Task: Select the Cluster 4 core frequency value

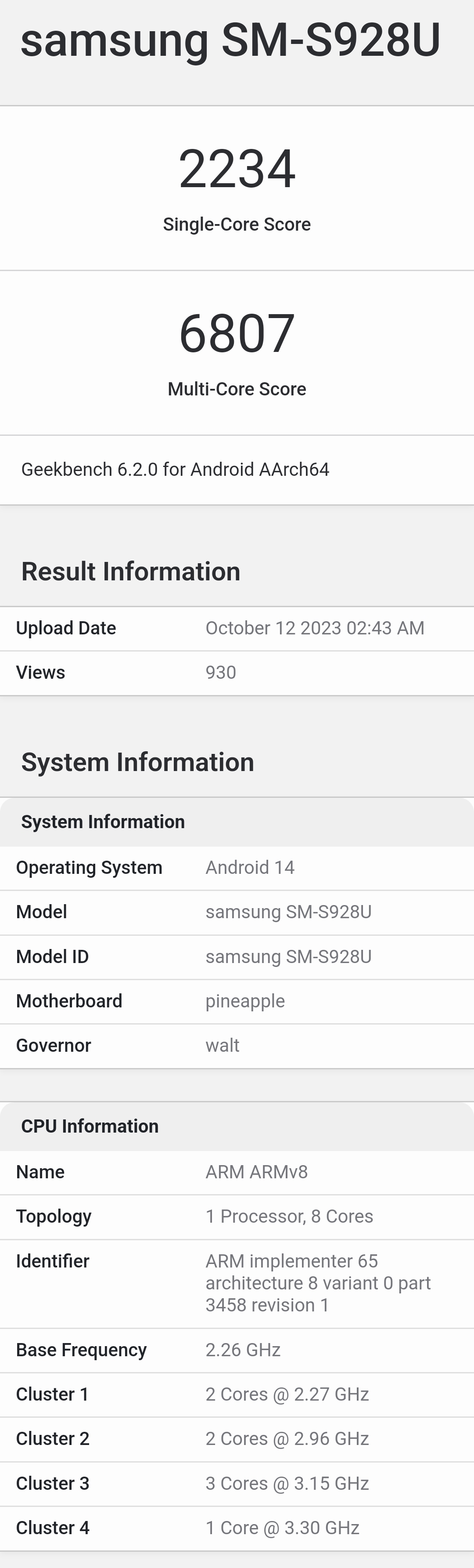Action: coord(283,1527)
